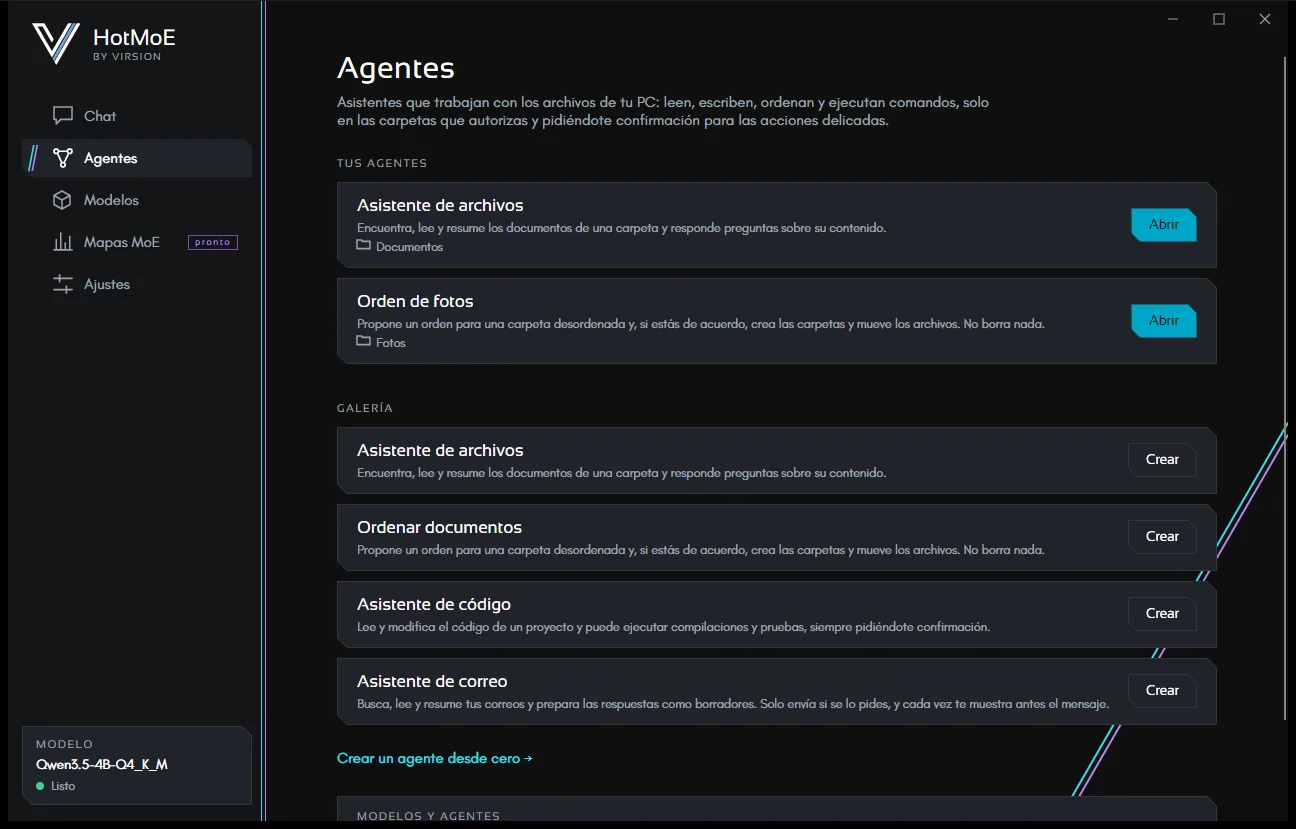Create the Ordenar documentos agent
The image size is (1296, 829).
coord(1162,537)
